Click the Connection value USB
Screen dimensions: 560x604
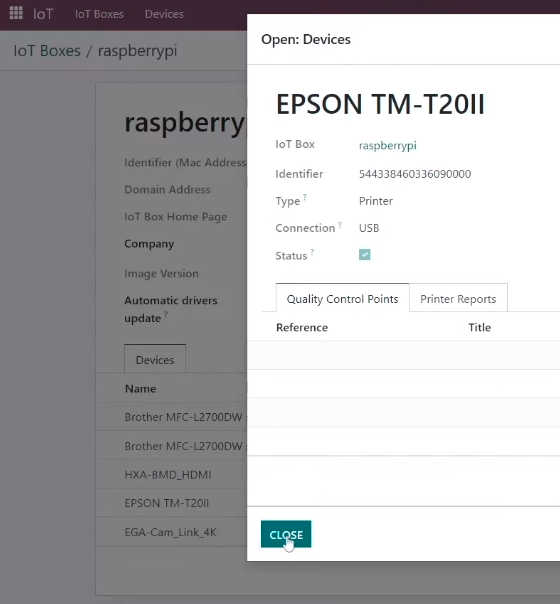(x=369, y=228)
